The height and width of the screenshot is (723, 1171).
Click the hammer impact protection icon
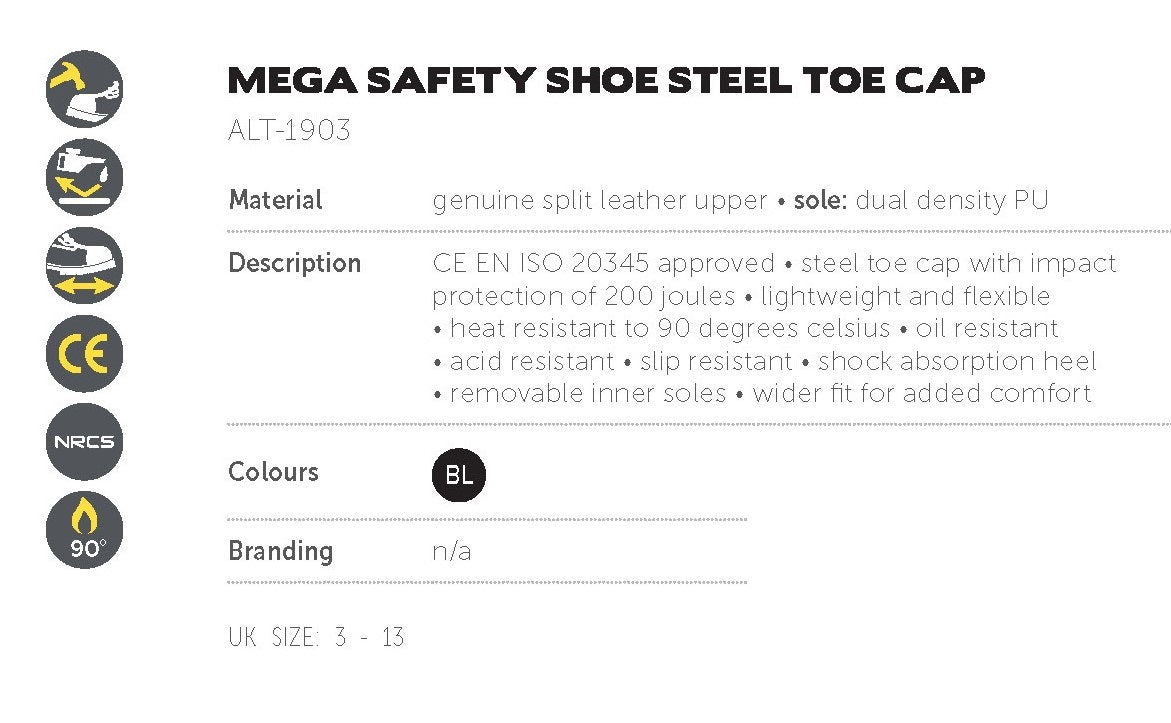(x=85, y=89)
